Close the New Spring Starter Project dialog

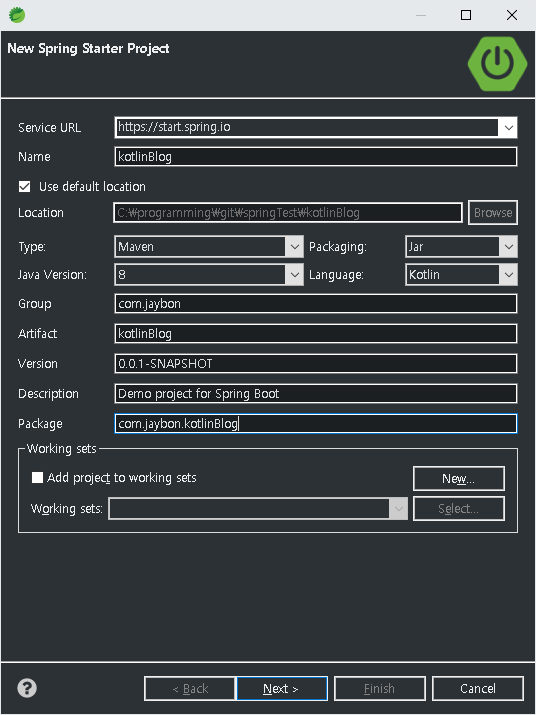(512, 15)
